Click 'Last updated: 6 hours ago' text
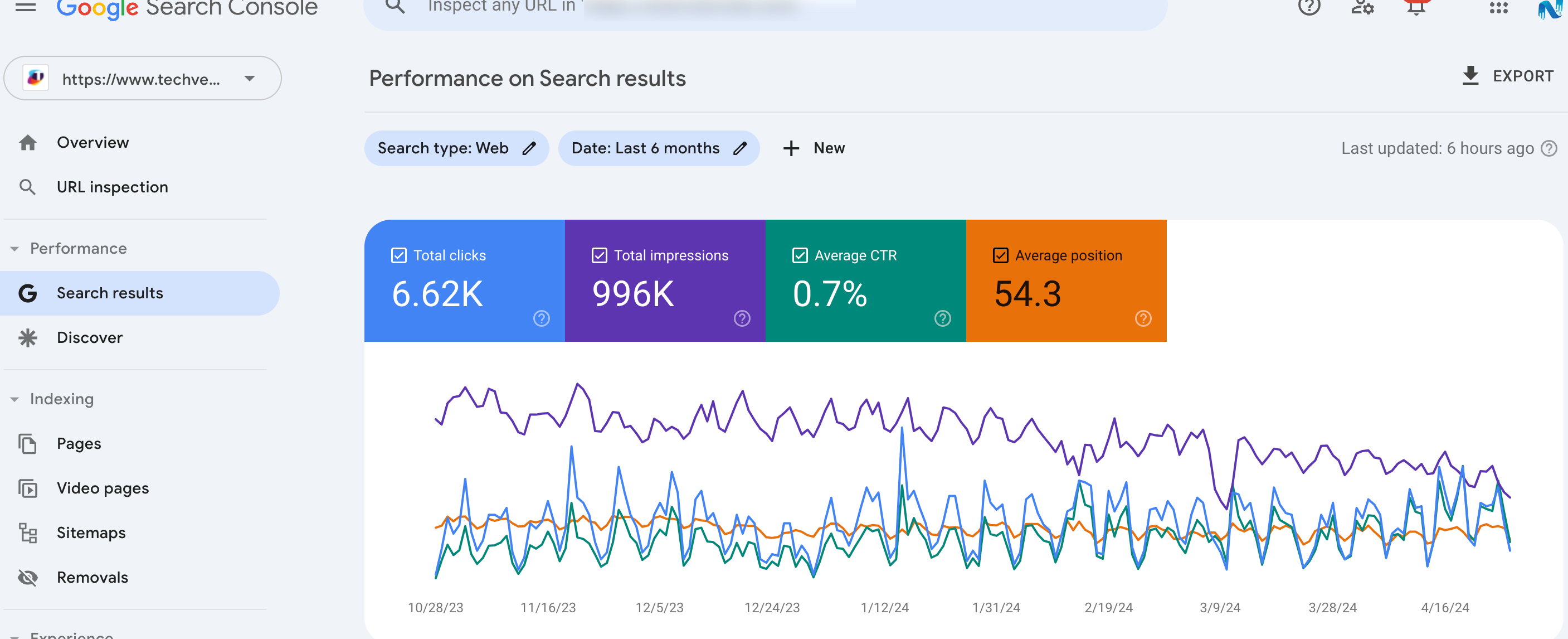This screenshot has width=1568, height=639. click(1437, 148)
